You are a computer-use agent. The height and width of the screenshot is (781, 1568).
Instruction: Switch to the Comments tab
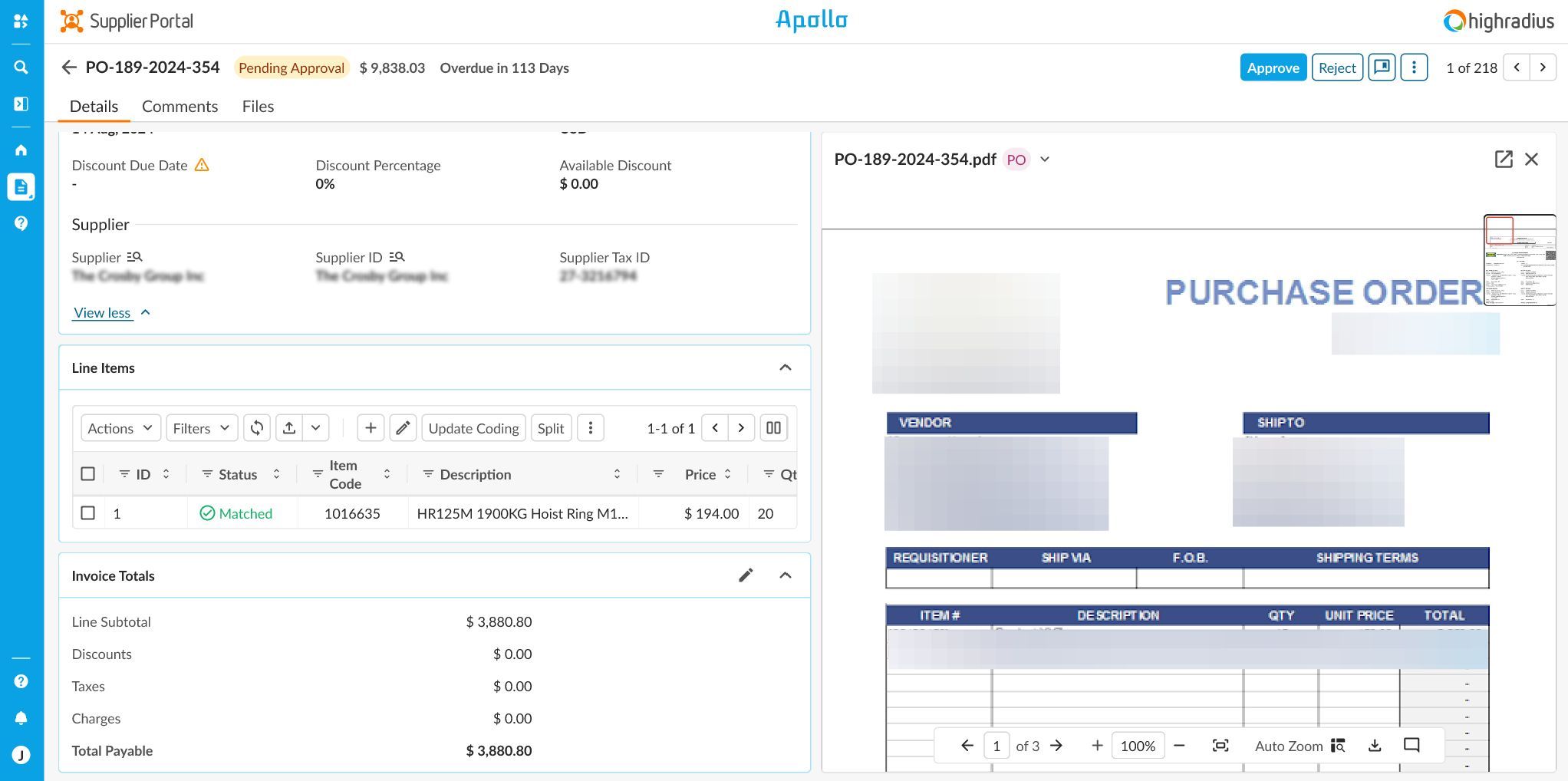(180, 107)
